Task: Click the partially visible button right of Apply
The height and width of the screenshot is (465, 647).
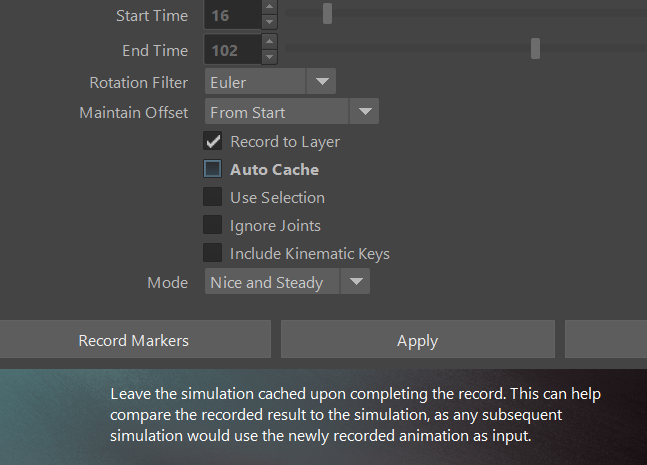Action: tap(605, 340)
